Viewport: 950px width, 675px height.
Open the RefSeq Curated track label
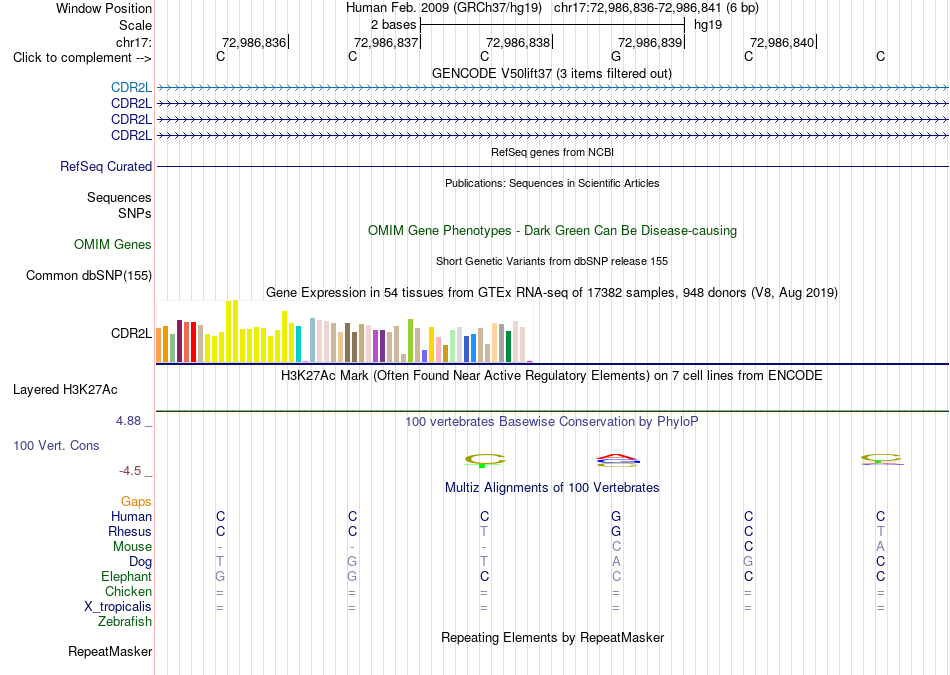coord(106,167)
